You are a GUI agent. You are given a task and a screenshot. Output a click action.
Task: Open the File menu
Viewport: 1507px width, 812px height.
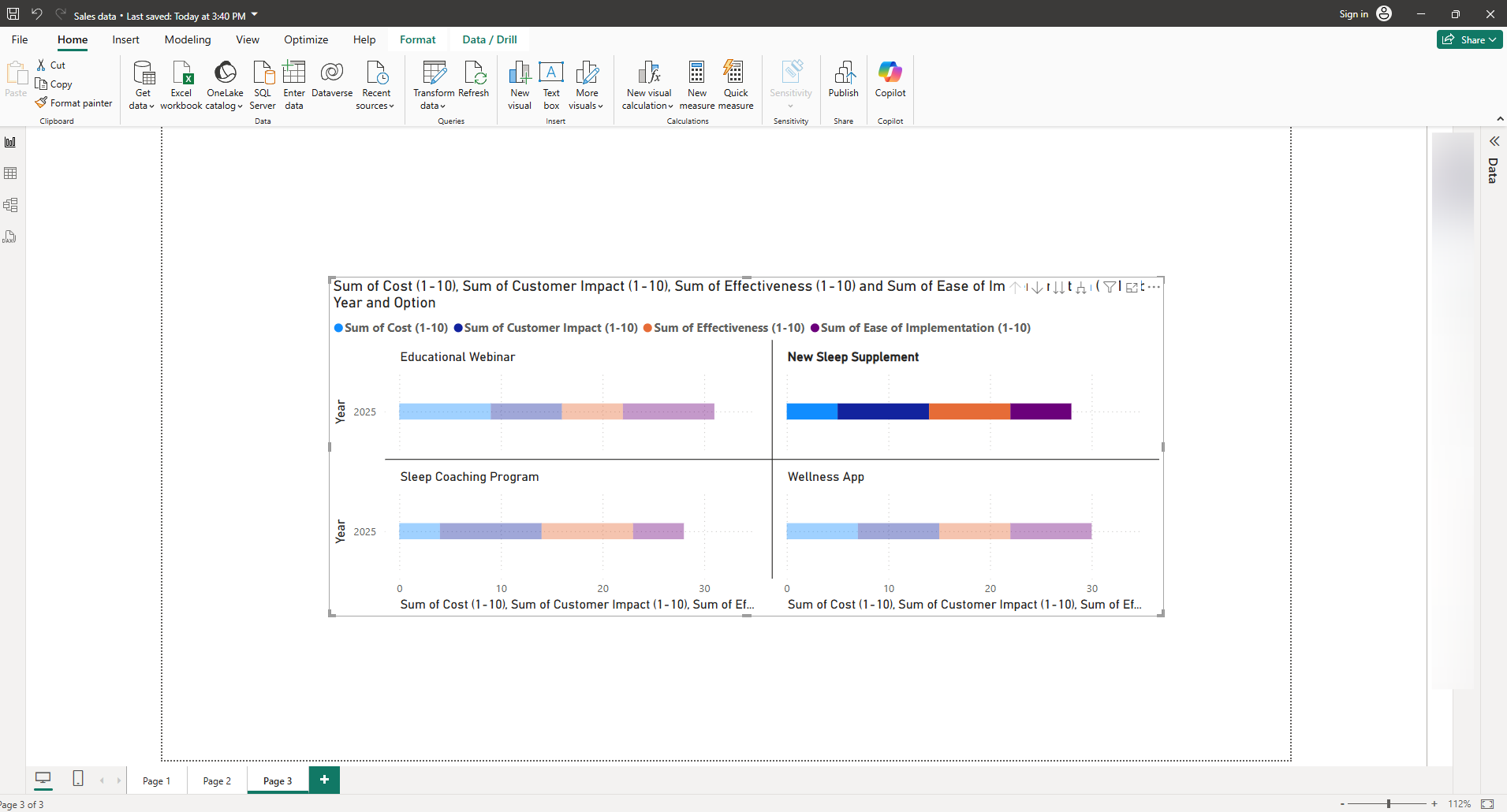coord(20,39)
